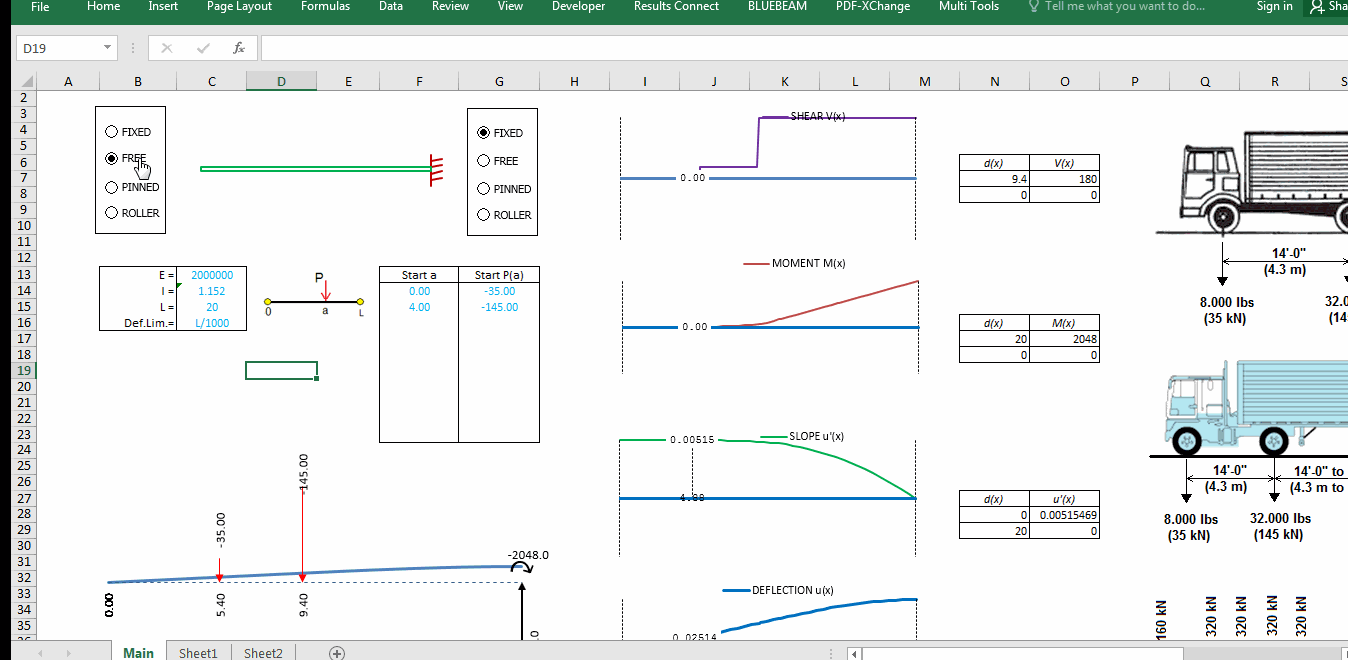
Task: Click the V(x) value 180 cell
Action: 1064,179
